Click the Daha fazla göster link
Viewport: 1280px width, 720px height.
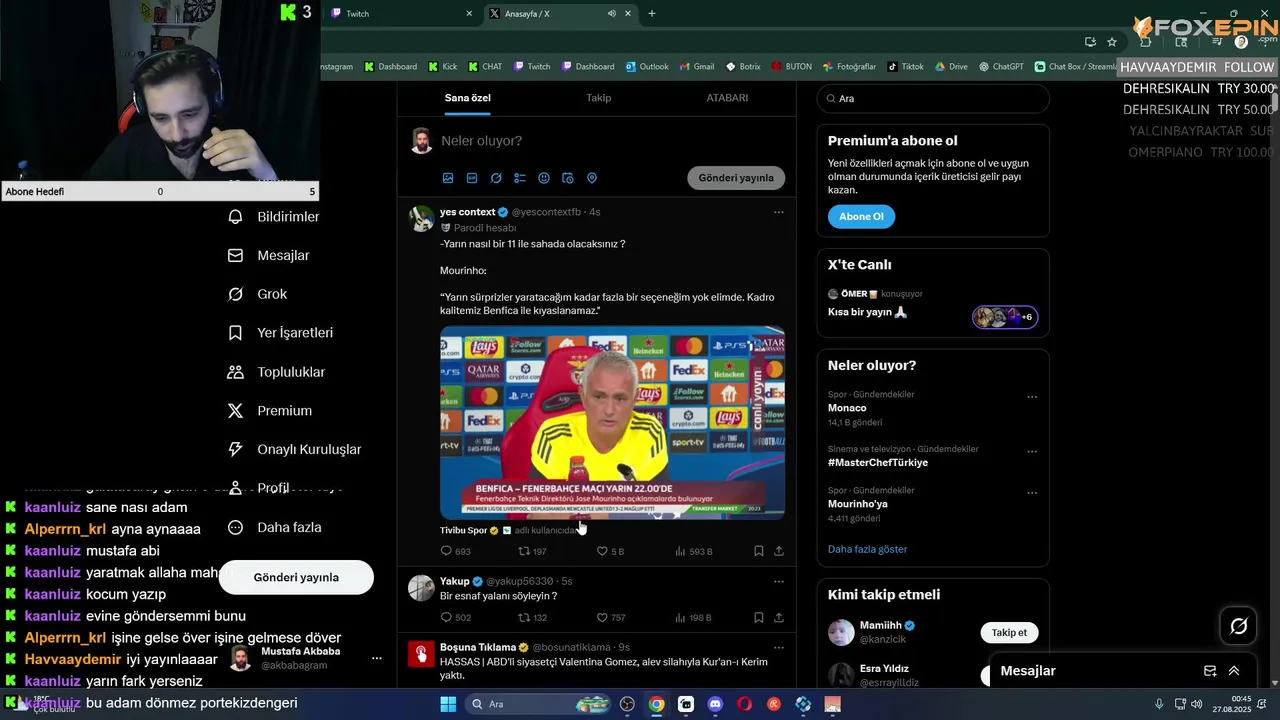point(867,549)
